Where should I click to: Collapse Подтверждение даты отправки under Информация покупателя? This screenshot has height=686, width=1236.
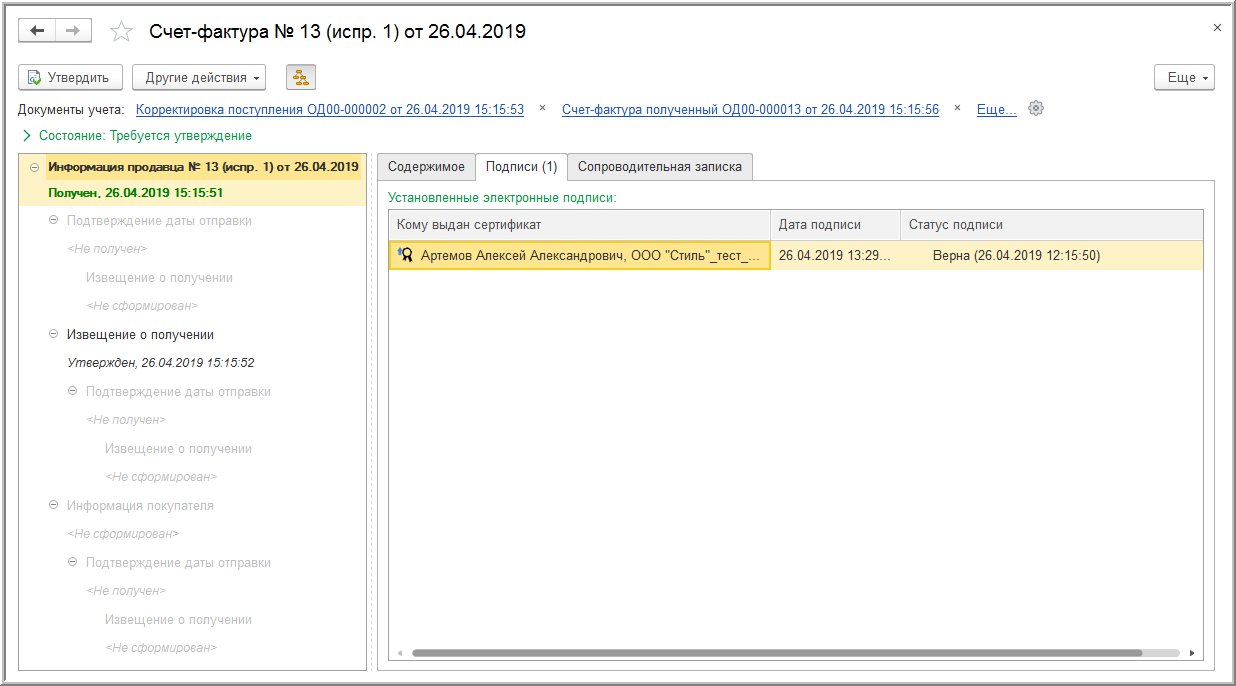72,562
